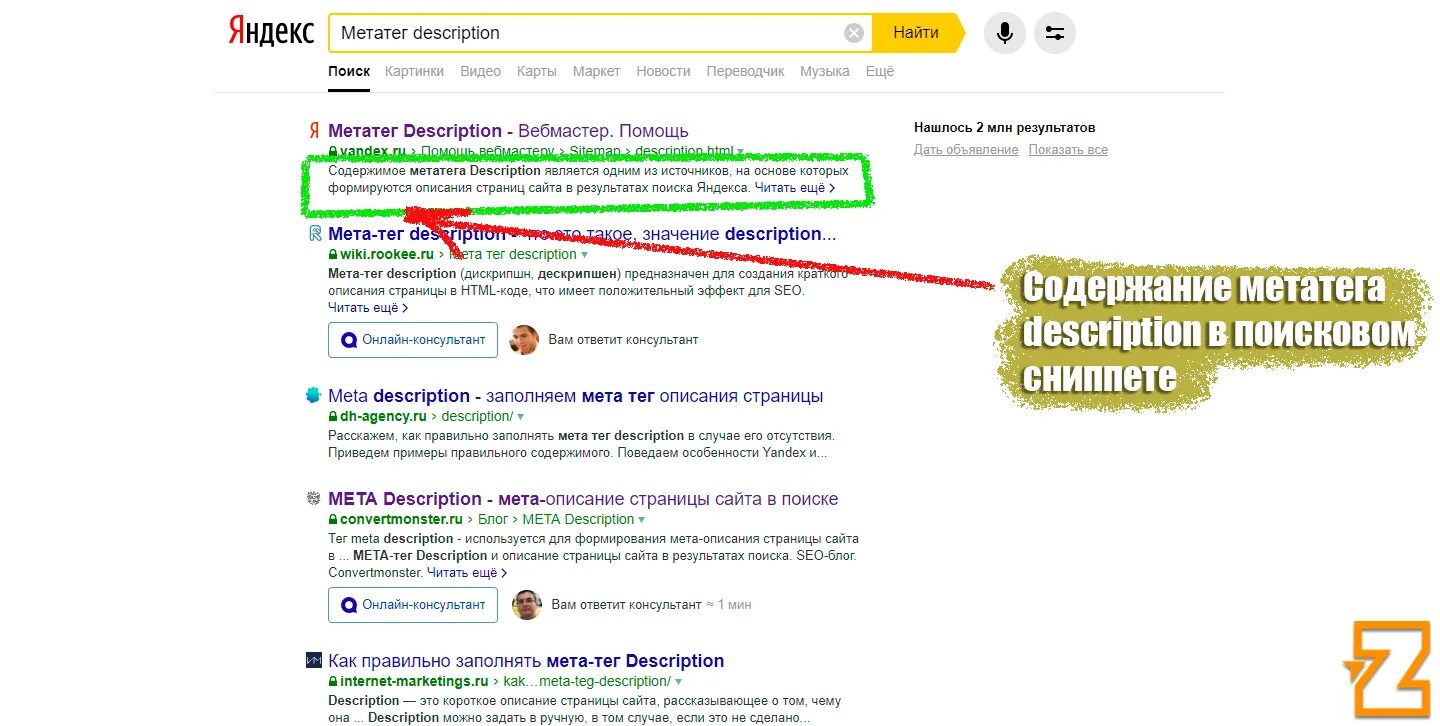The height and width of the screenshot is (726, 1440).
Task: Open the Ещё menu
Action: click(x=878, y=71)
